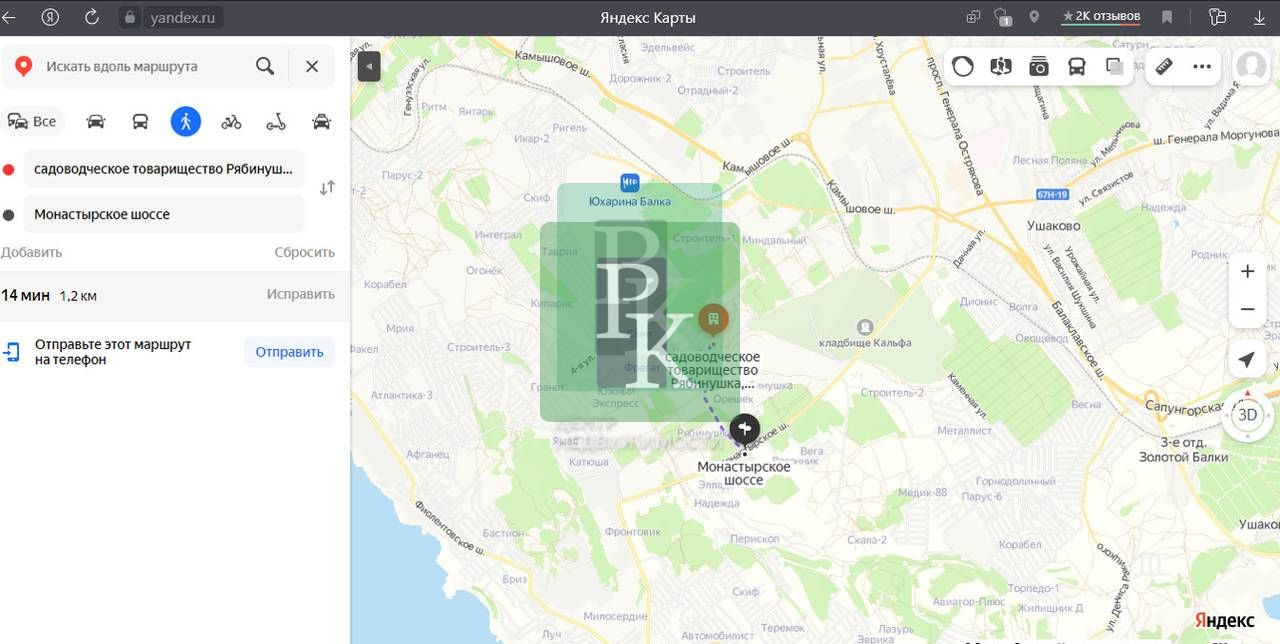Screen dimensions: 1280x644
Task: Toggle moving transport bus layer
Action: (1077, 66)
